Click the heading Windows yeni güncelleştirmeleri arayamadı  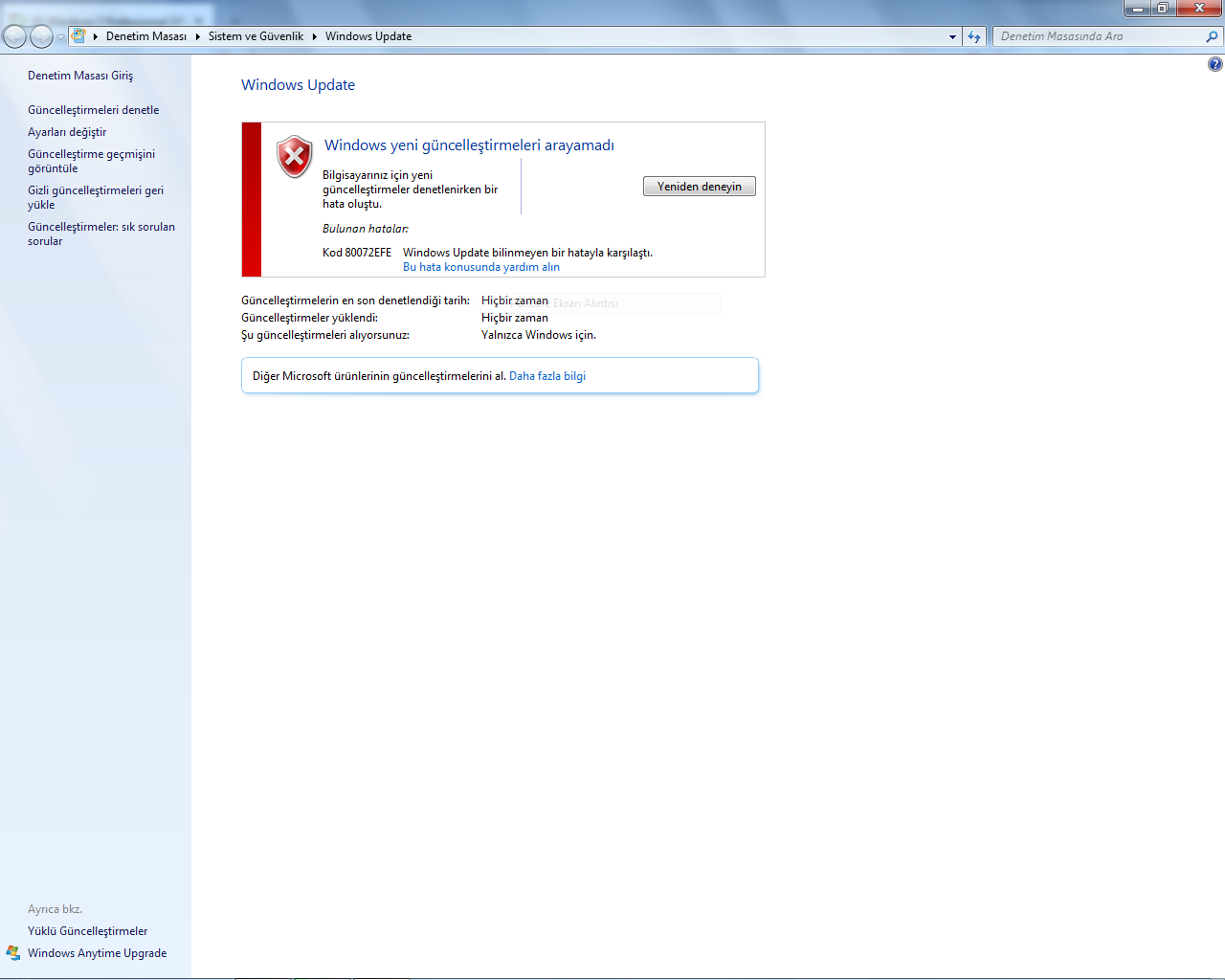click(x=469, y=145)
